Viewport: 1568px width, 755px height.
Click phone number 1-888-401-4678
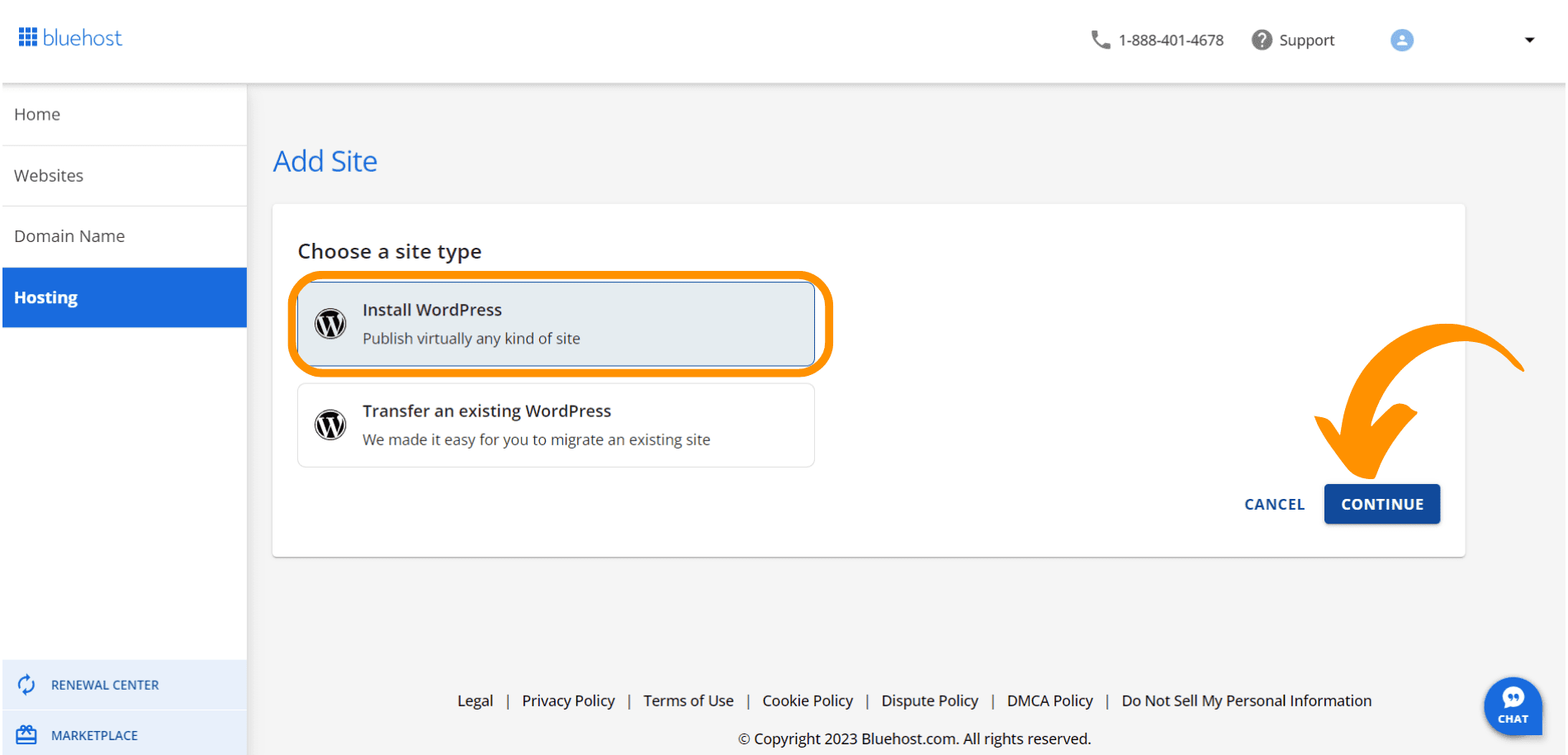[1171, 40]
